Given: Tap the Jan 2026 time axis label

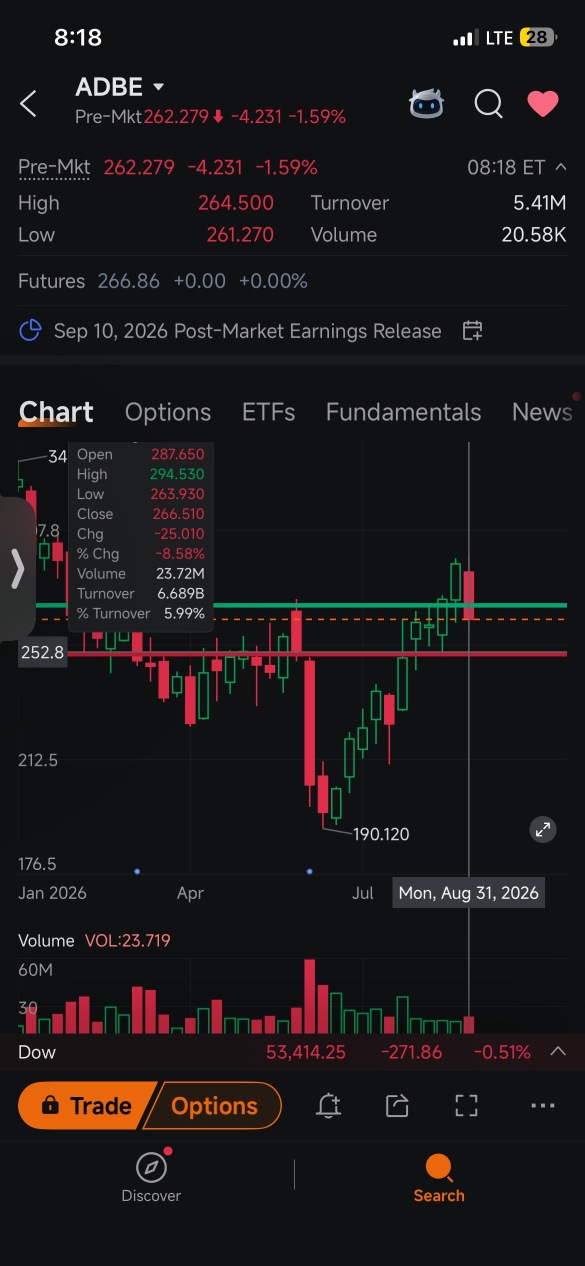Looking at the screenshot, I should point(52,893).
